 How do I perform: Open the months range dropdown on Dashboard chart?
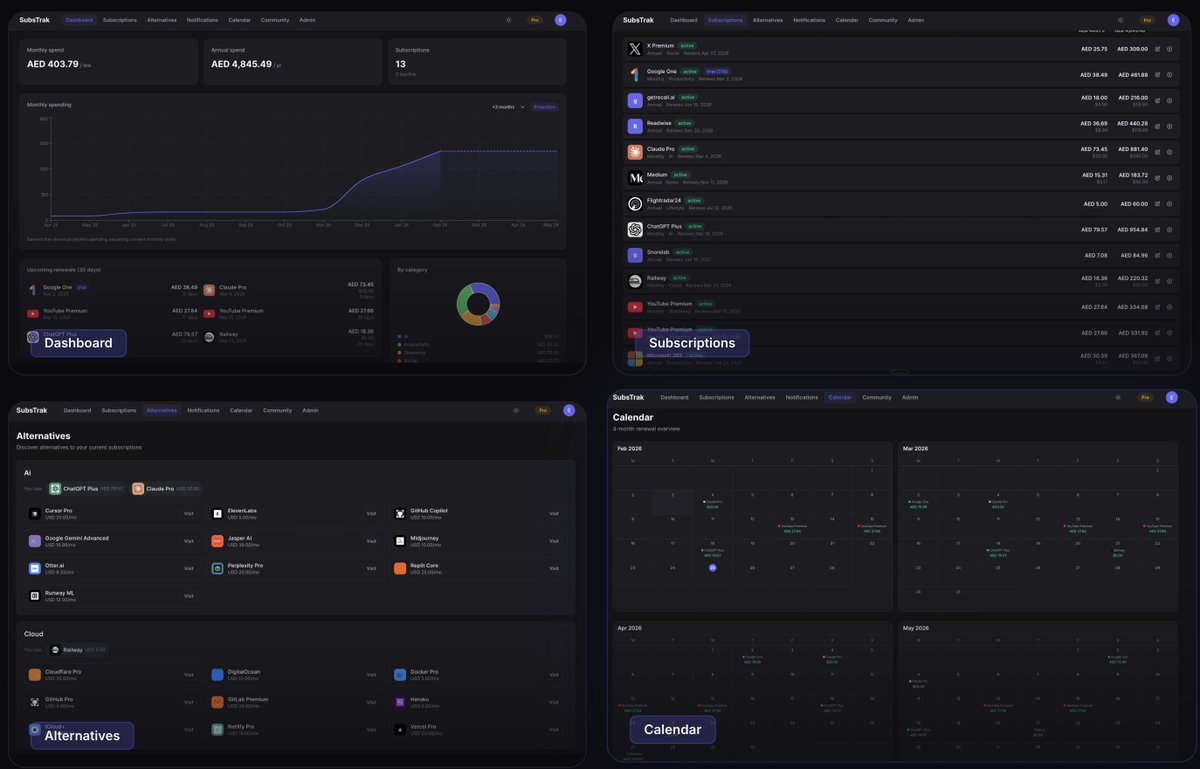[508, 107]
